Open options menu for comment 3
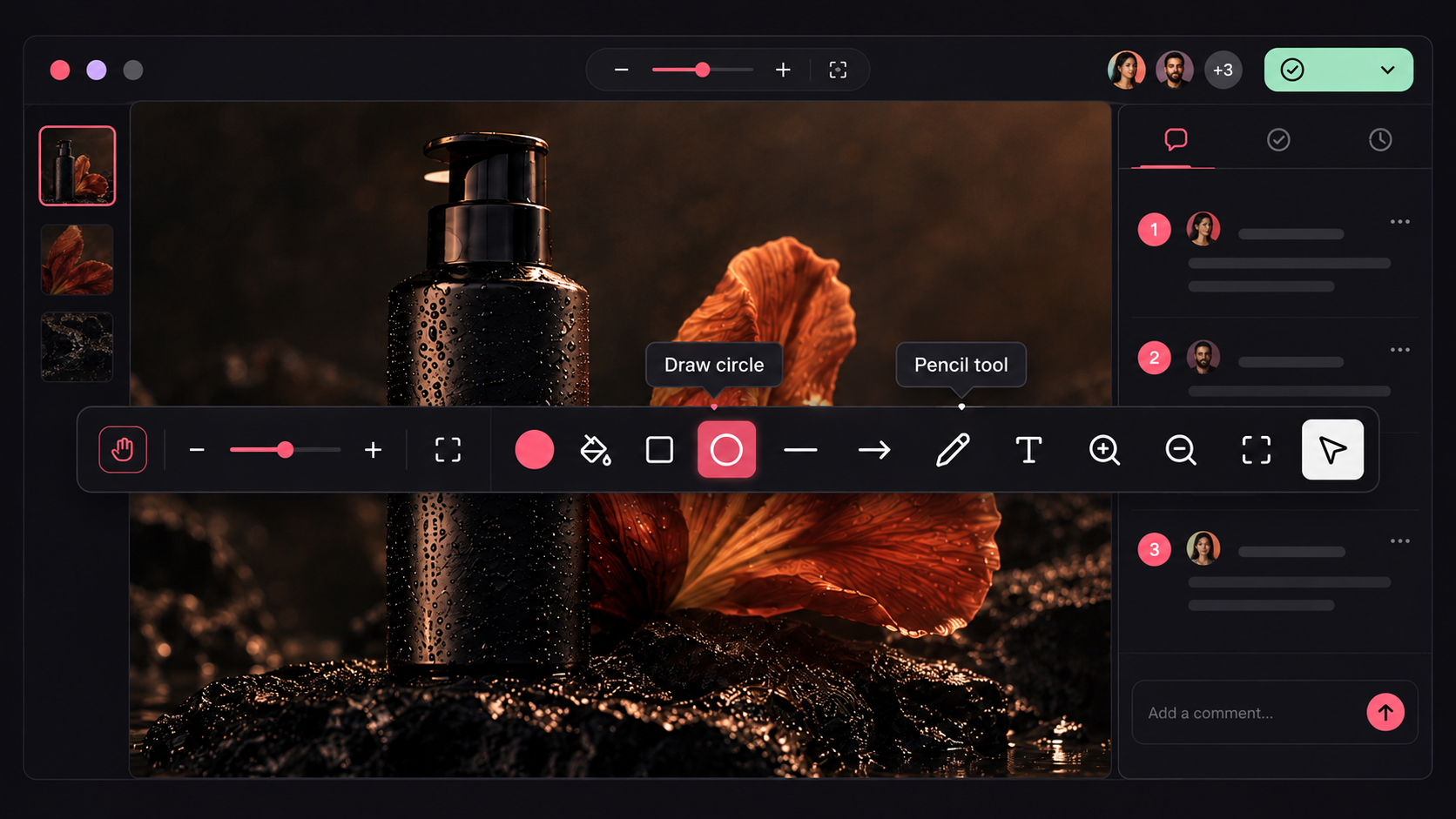This screenshot has width=1456, height=819. 1400,541
